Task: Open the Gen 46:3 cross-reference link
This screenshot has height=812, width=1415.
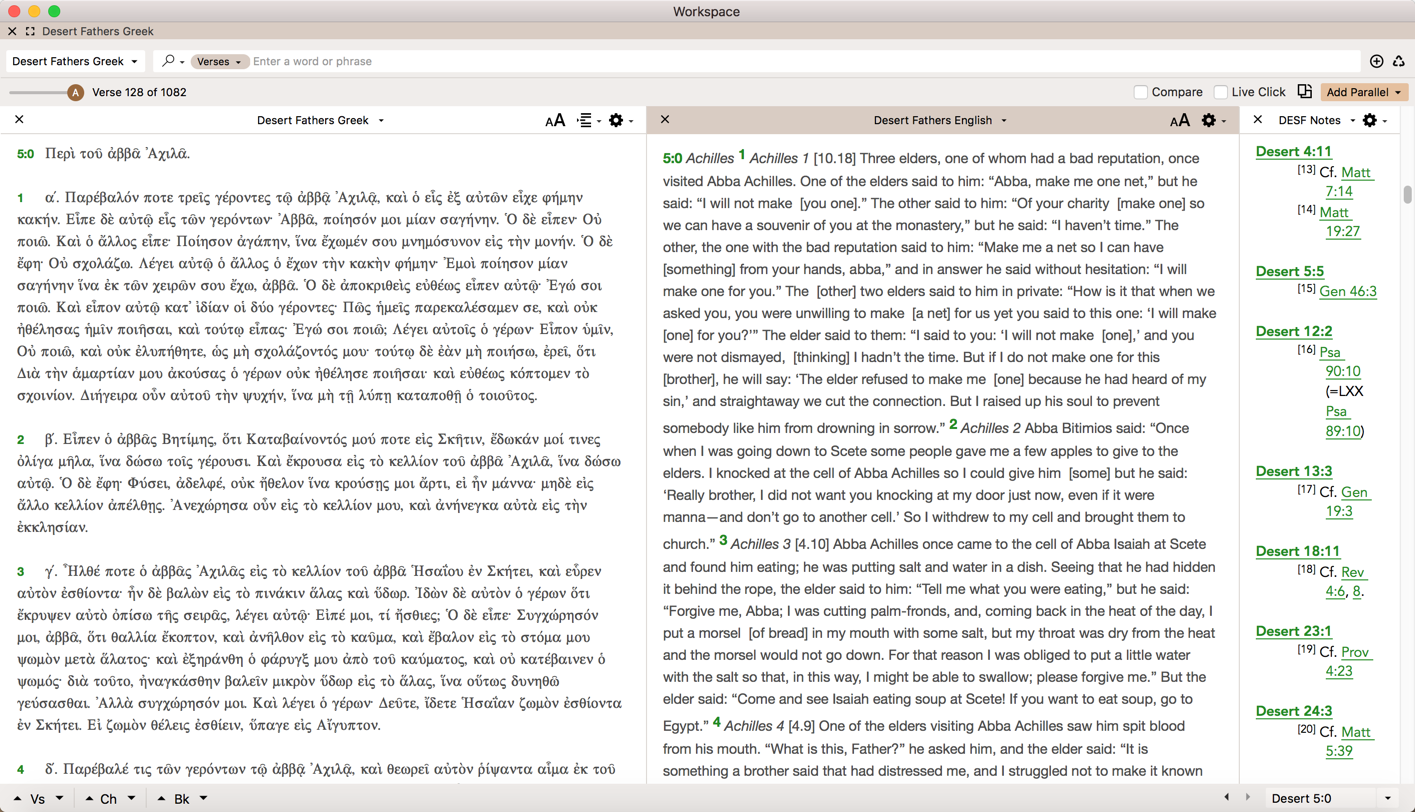Action: [1347, 291]
